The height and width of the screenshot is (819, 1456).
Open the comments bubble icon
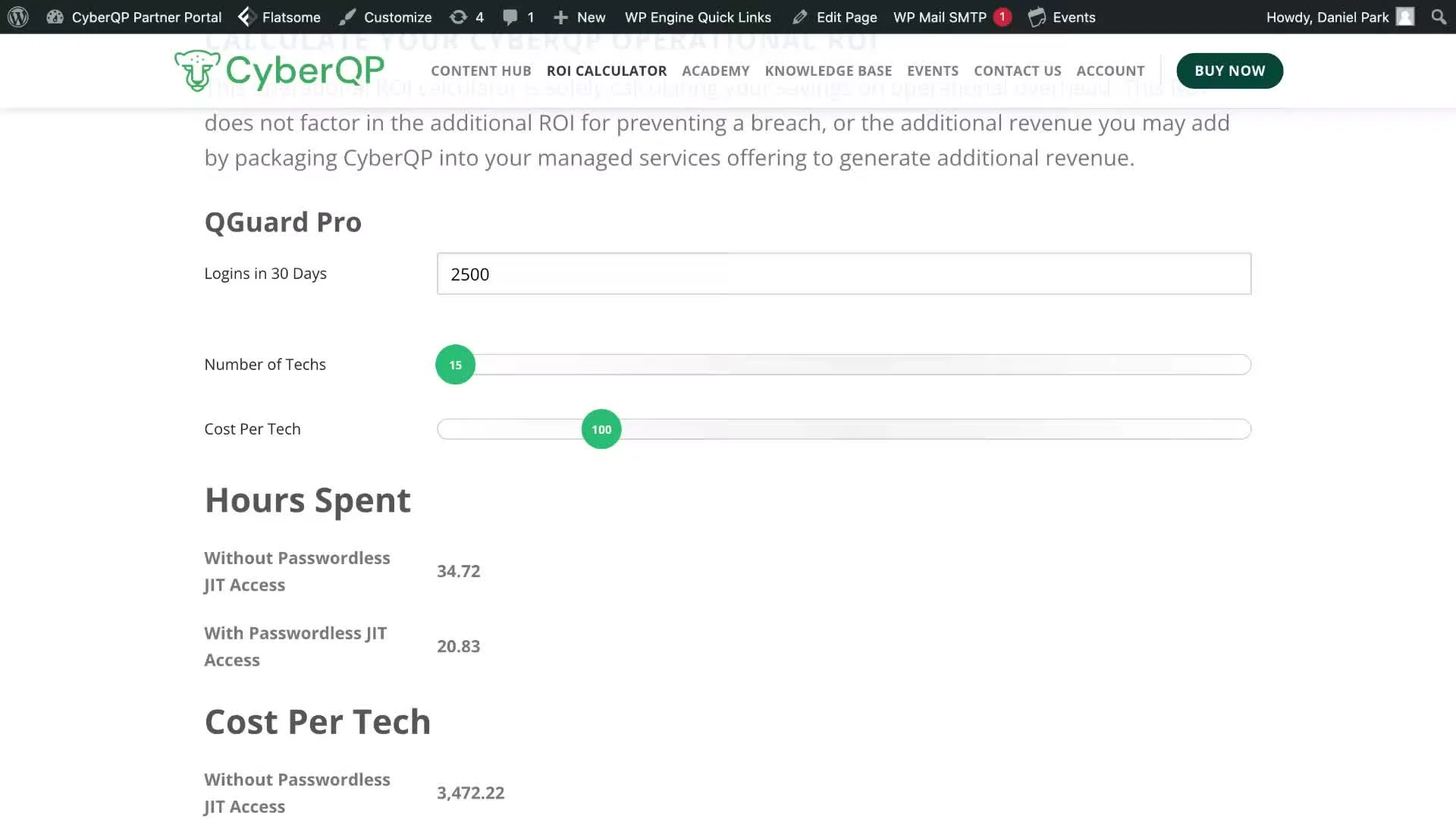click(x=510, y=17)
